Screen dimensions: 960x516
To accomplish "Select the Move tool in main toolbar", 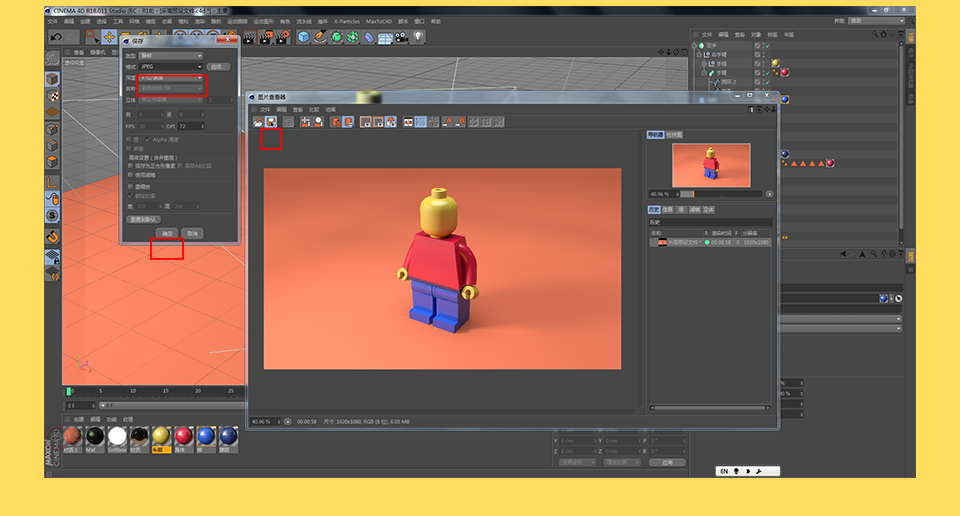I will 109,37.
